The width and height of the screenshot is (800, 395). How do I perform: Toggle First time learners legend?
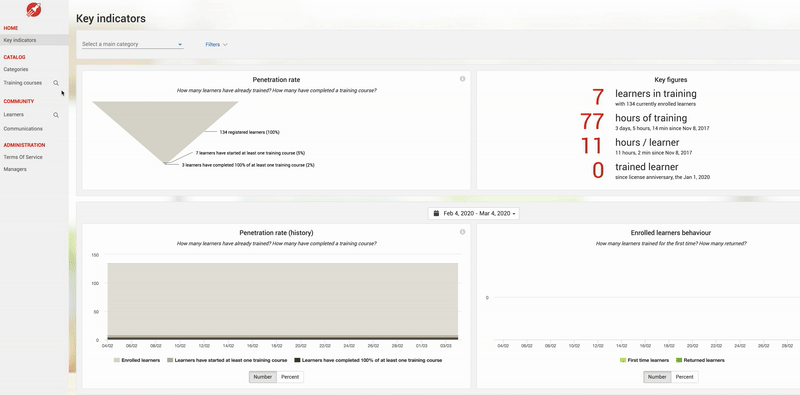[644, 360]
